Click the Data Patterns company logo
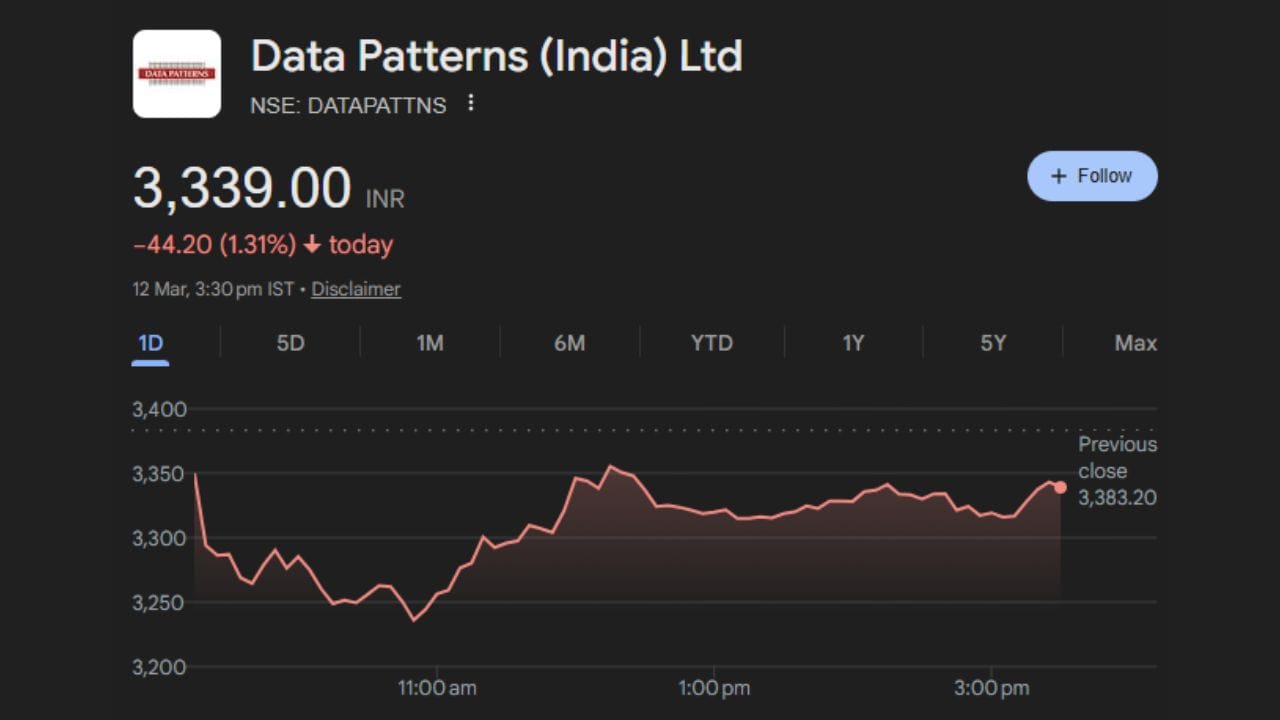The image size is (1280, 720). point(177,74)
